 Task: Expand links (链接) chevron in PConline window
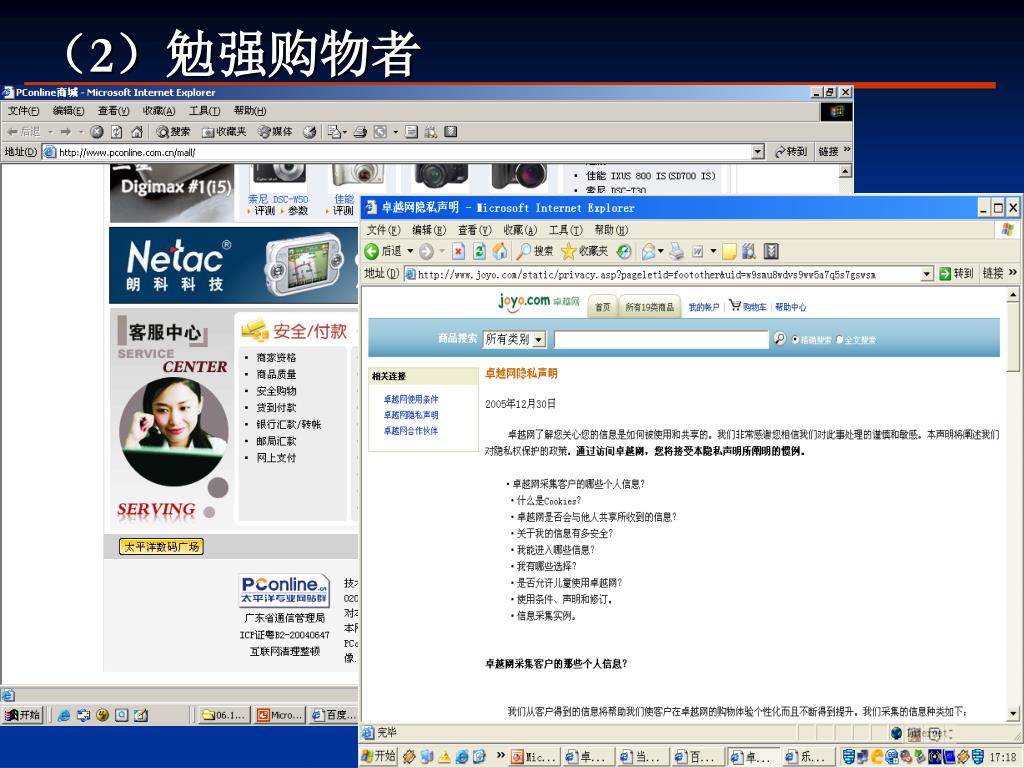click(847, 150)
